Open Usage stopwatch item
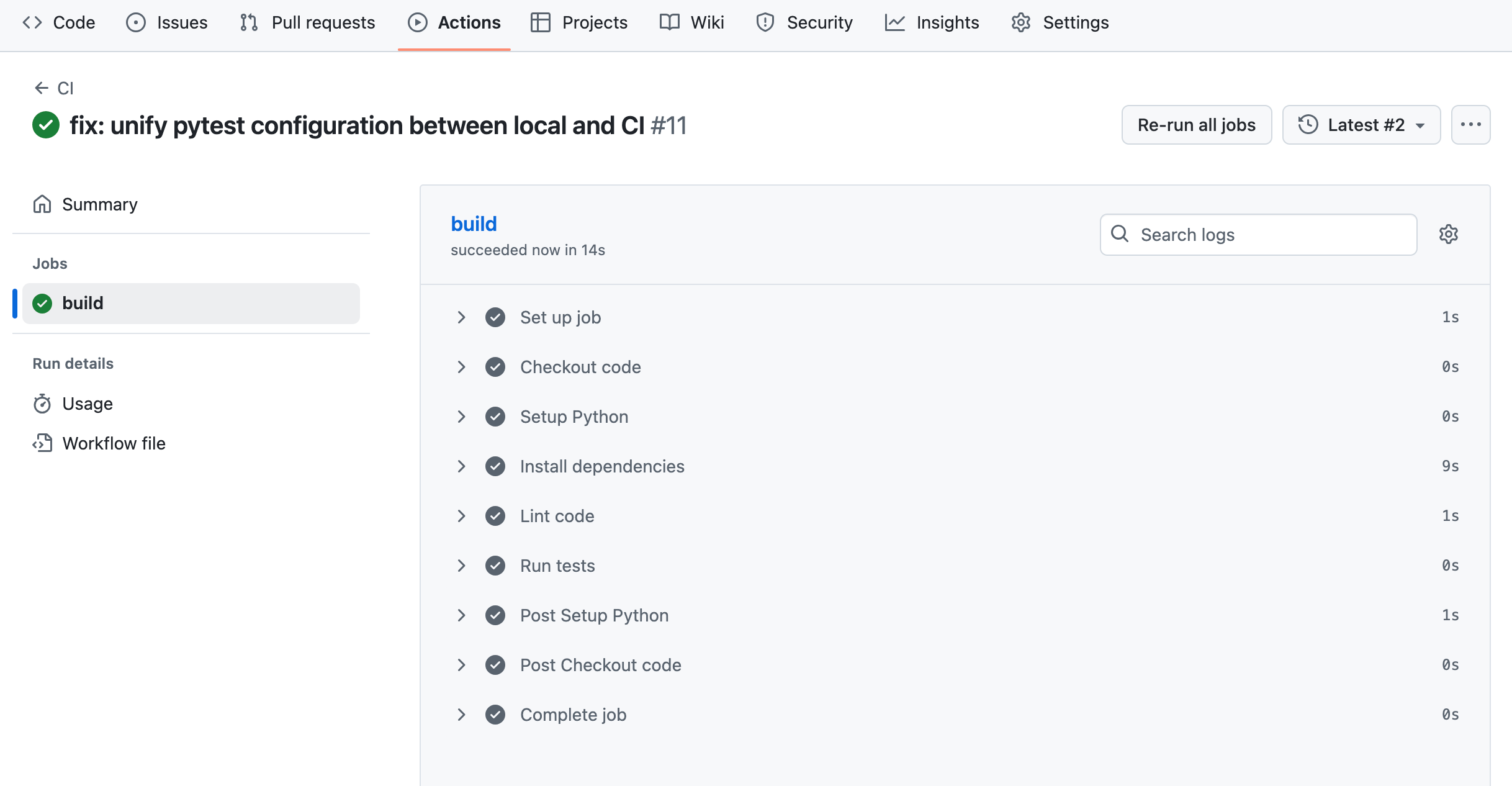Screen dimensions: 1512x786 click(x=73, y=404)
